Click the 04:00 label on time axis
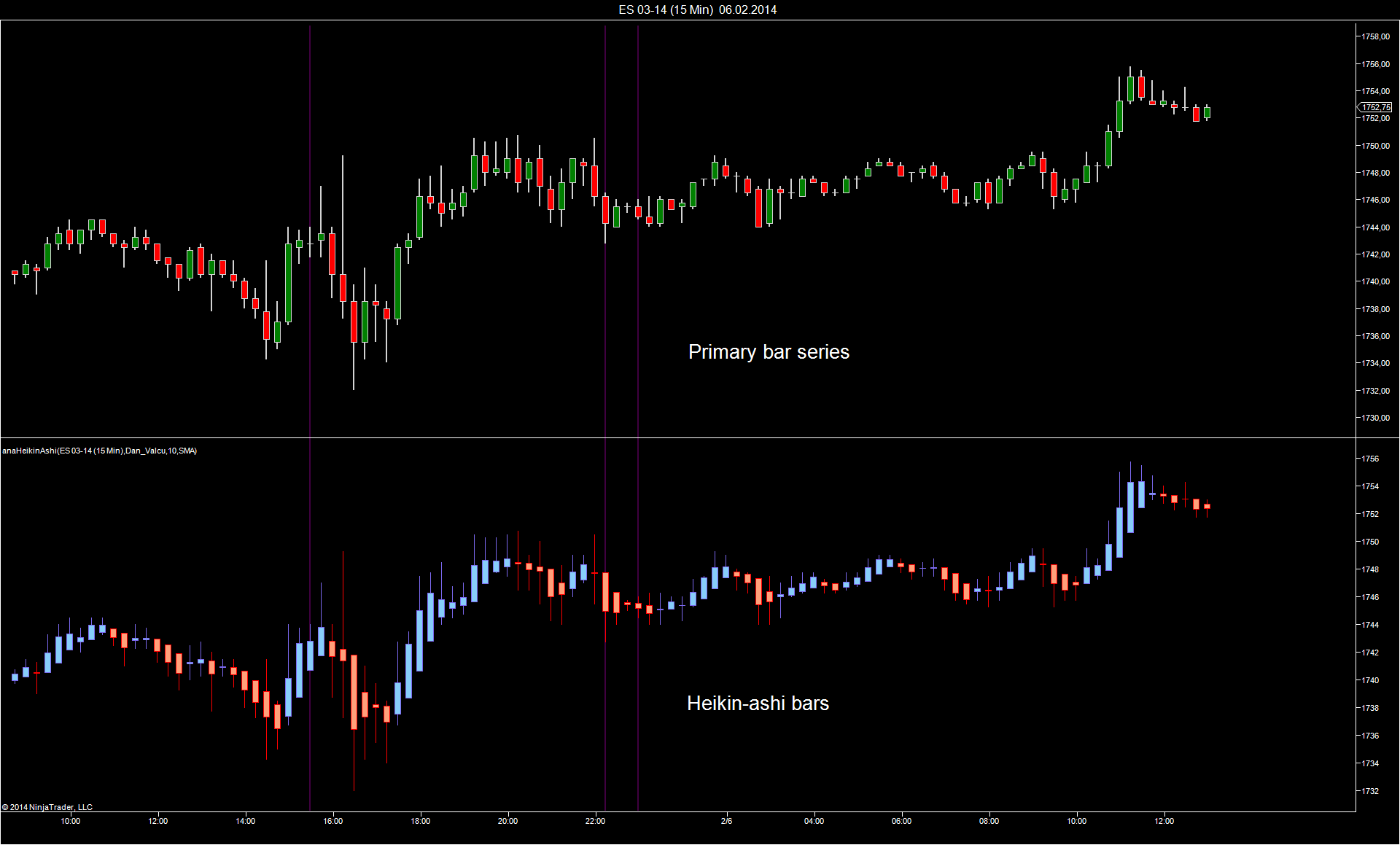Viewport: 1400px width, 845px height. tap(814, 821)
